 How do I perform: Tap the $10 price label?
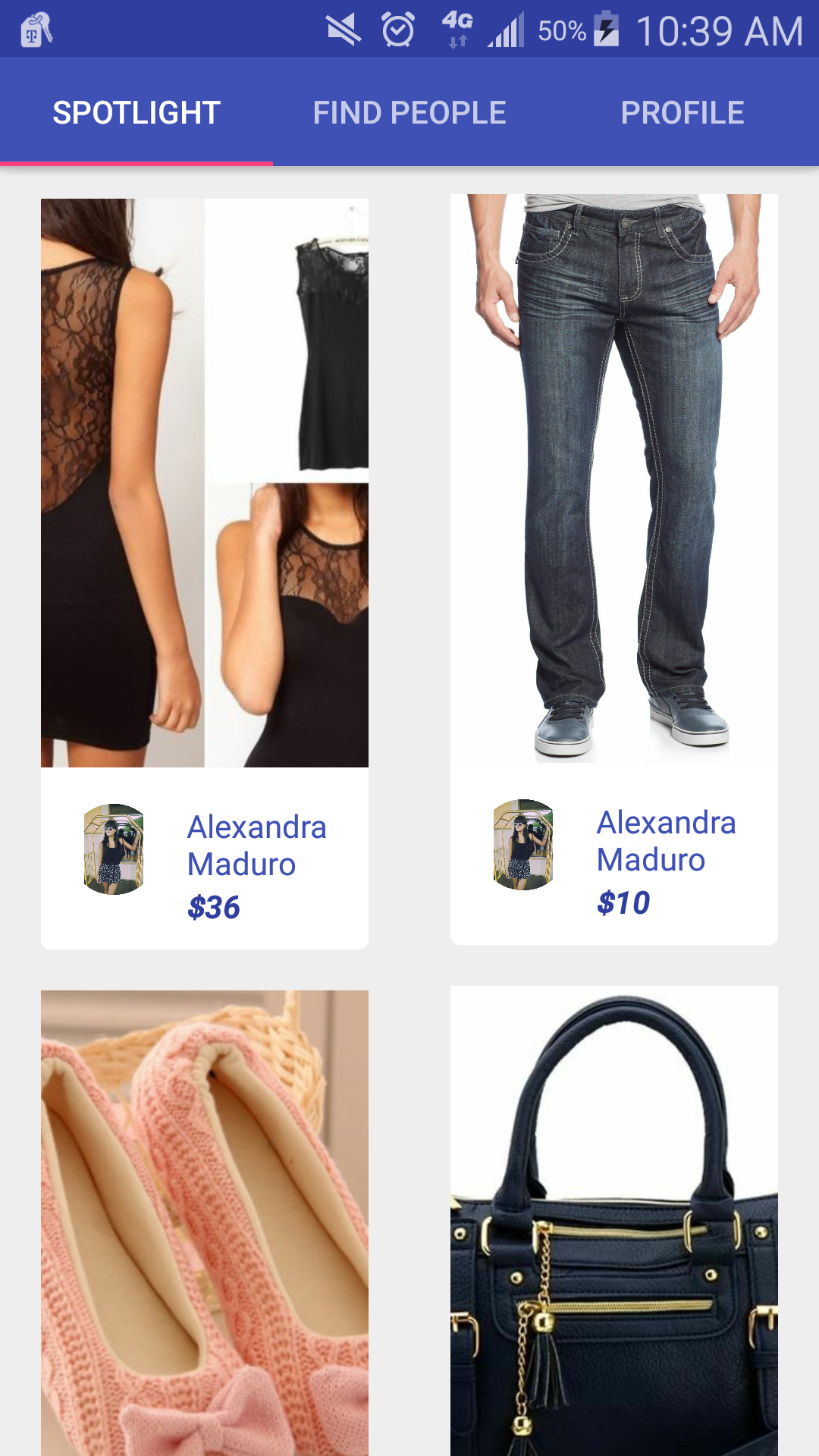[x=623, y=903]
